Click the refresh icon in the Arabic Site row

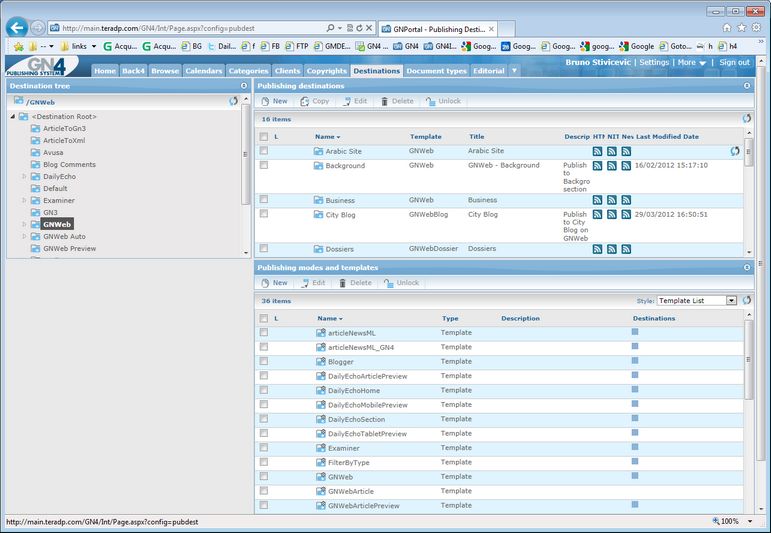[x=735, y=151]
